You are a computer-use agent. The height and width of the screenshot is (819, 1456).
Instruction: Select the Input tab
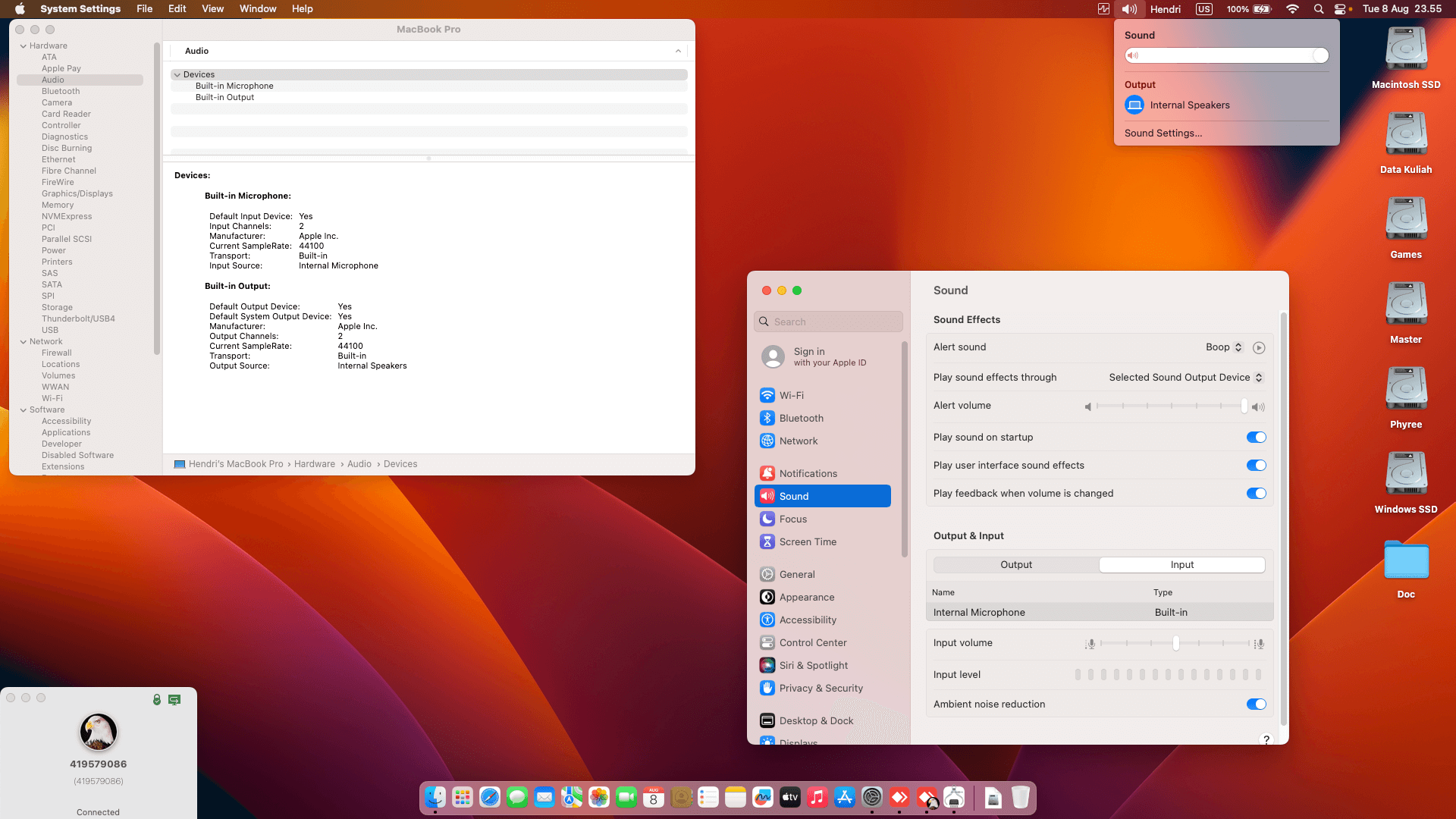(x=1182, y=565)
